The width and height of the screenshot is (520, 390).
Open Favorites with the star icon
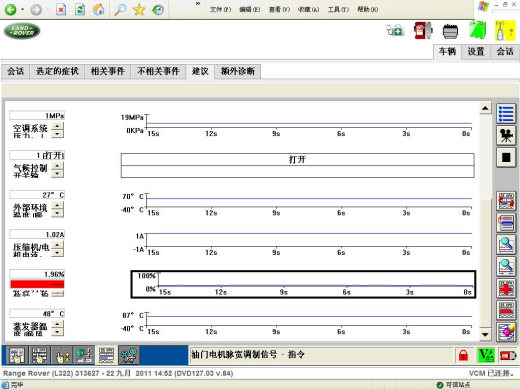point(139,9)
